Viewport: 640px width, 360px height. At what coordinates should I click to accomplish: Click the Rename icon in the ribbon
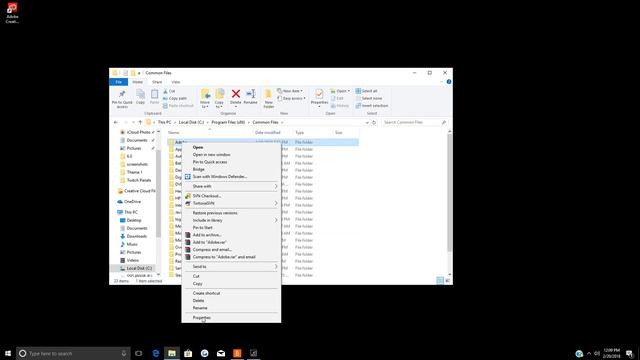250,94
